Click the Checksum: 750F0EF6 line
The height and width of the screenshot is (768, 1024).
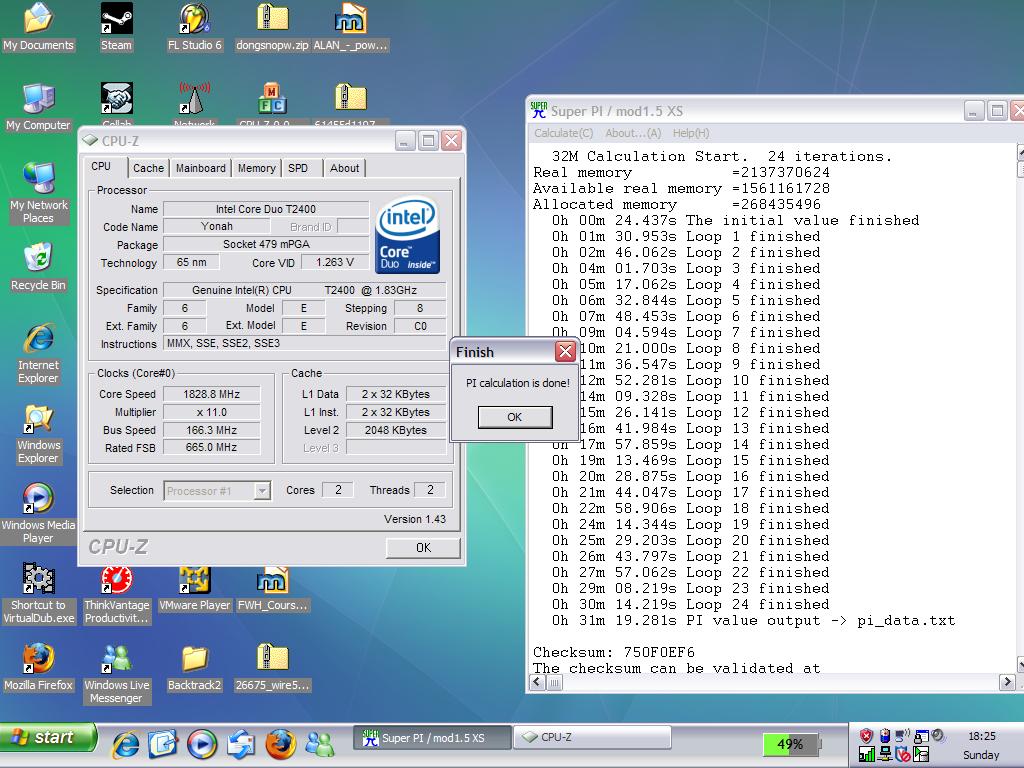(x=614, y=652)
